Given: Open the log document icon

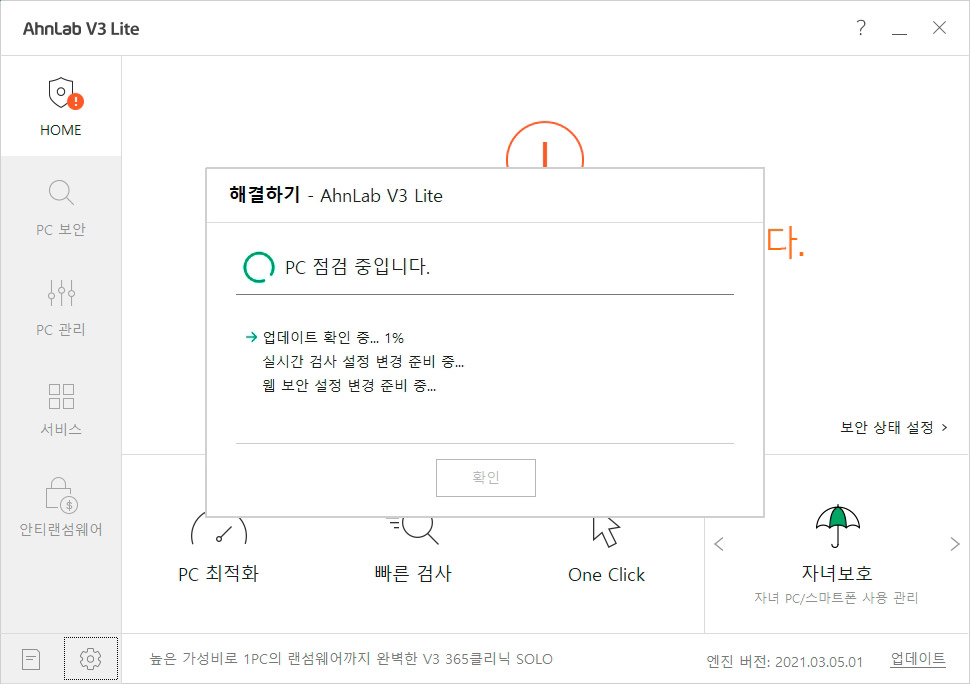Looking at the screenshot, I should [x=31, y=659].
